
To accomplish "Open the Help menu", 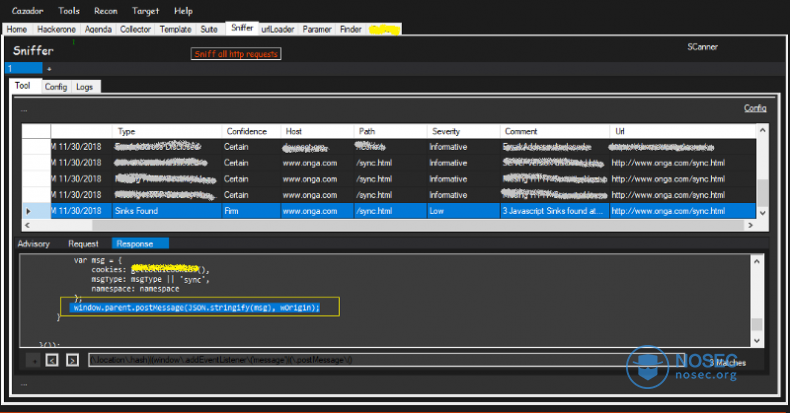I will (183, 11).
